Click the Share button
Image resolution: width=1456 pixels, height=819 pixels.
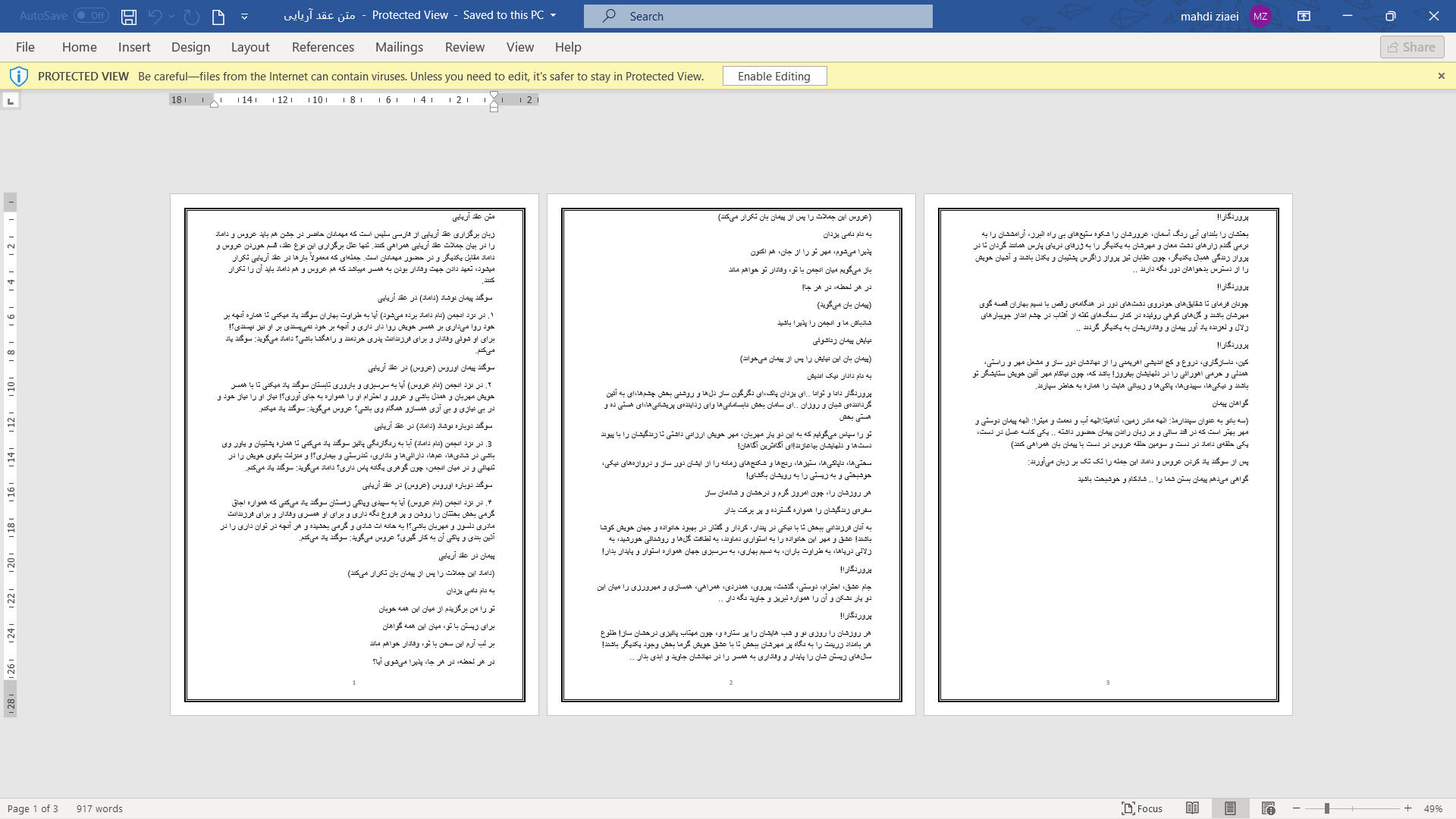point(1412,47)
